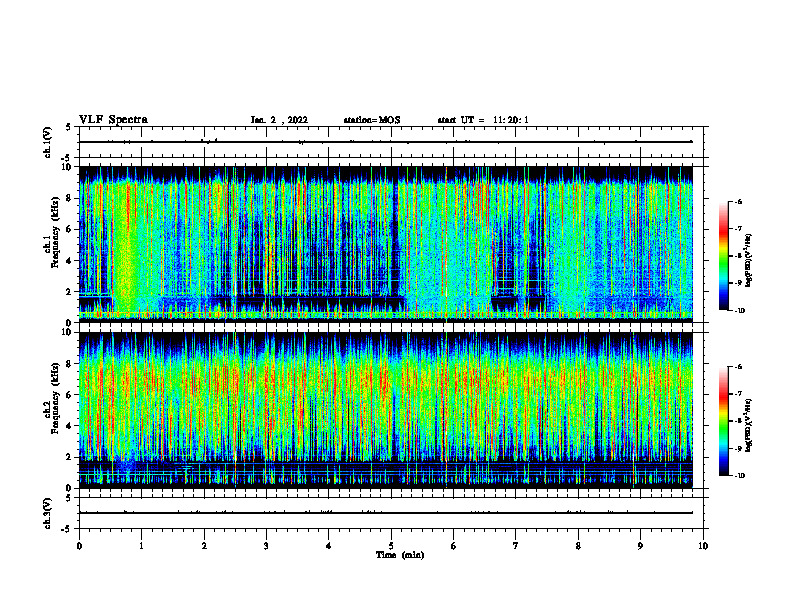This screenshot has height=612, width=792.
Task: Select the "8" kHz tick on ch.2 frequency axis
Action: pos(69,364)
